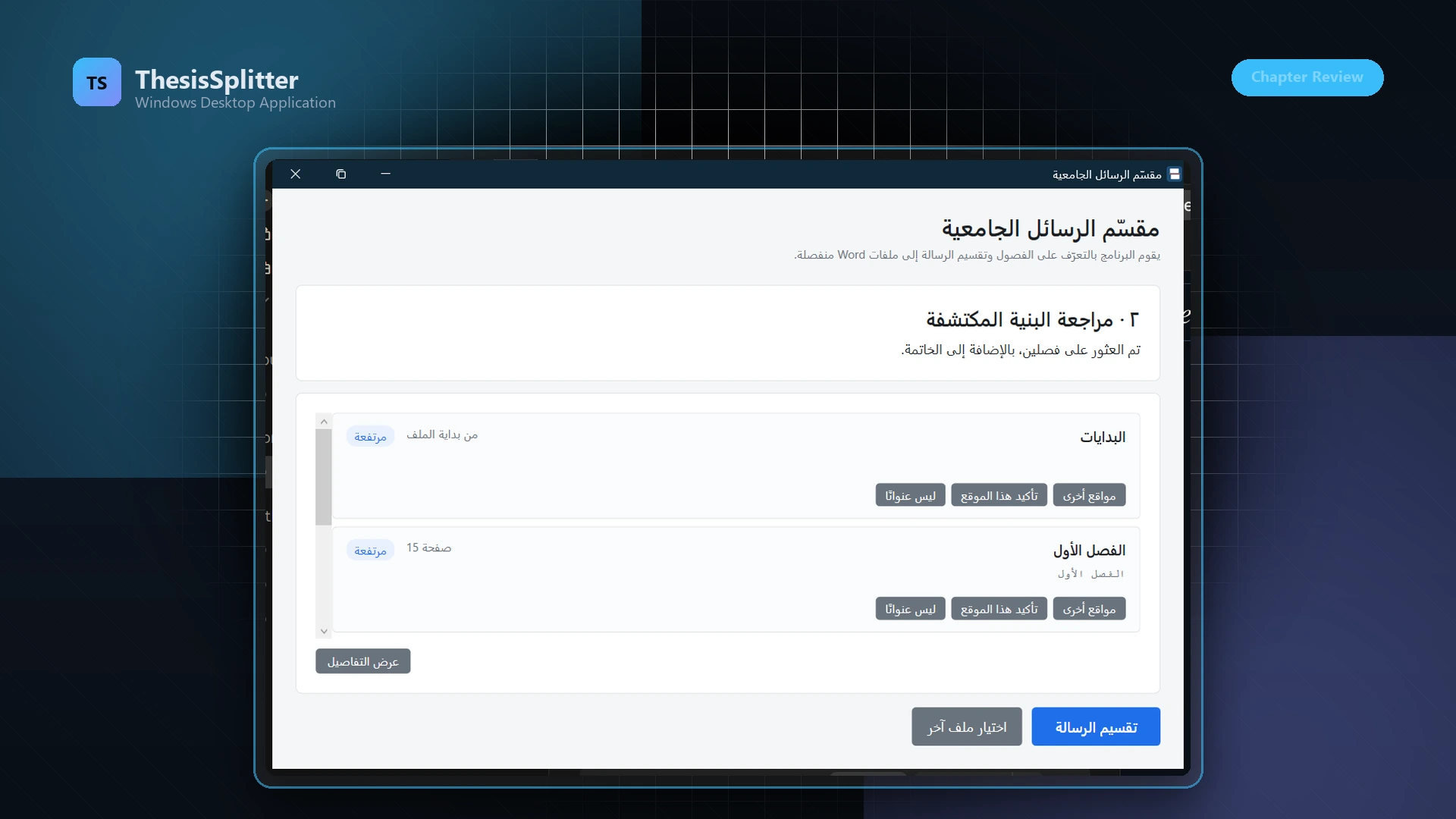Click the Windows Desktop Application subtitle
Viewport: 1456px width, 819px height.
click(x=235, y=102)
